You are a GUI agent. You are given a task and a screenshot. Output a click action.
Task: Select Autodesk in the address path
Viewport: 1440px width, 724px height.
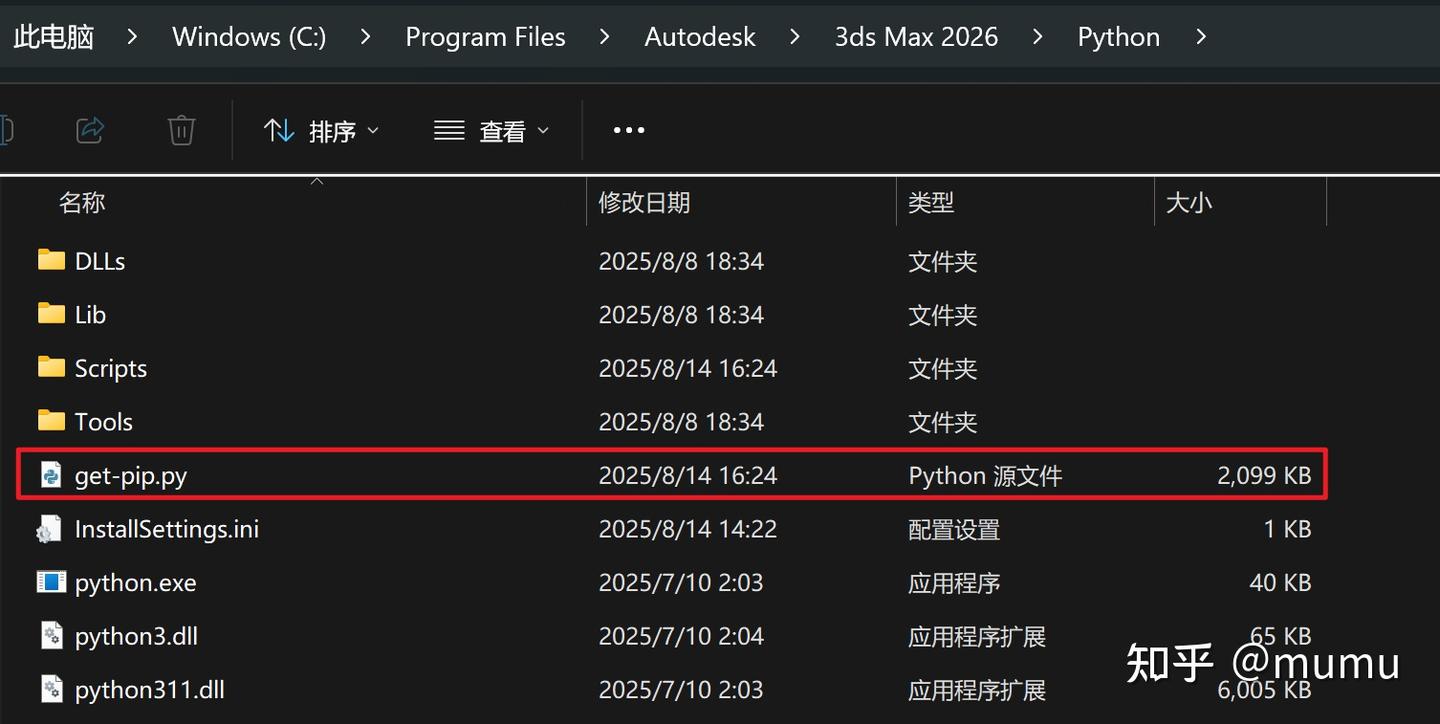pos(700,37)
